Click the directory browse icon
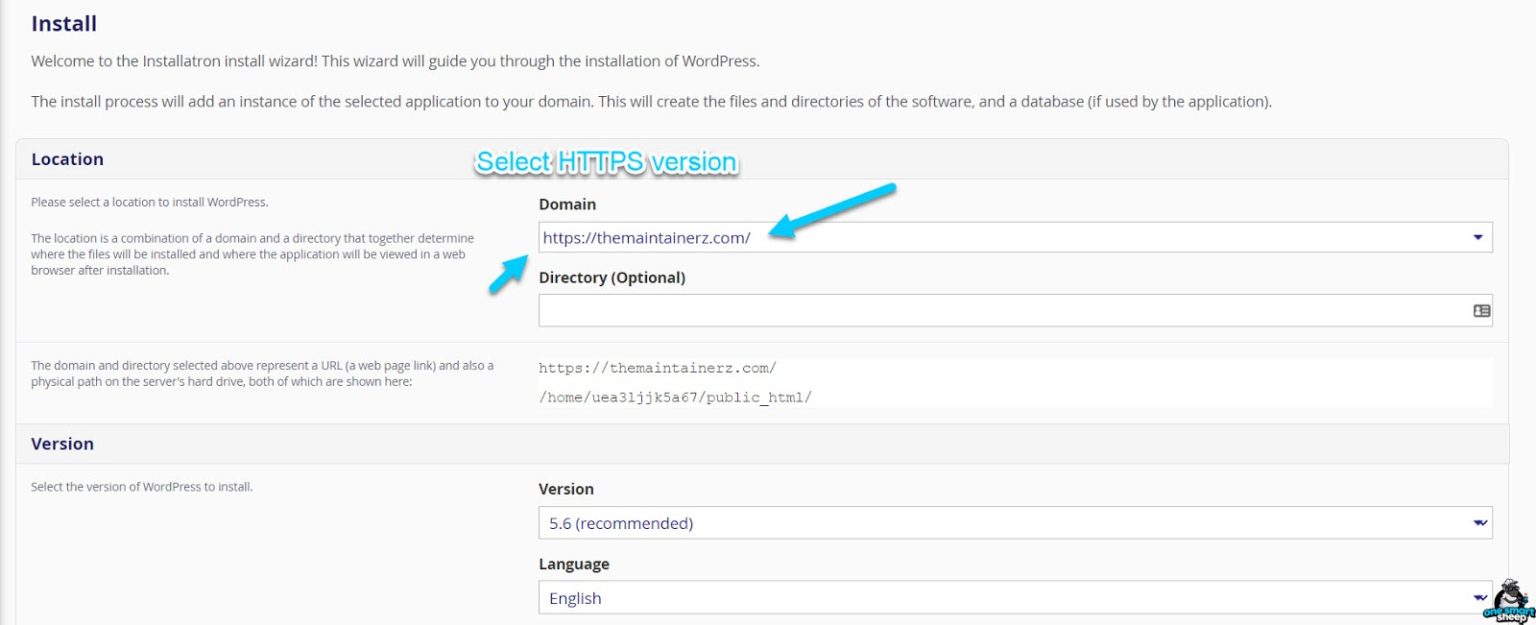The height and width of the screenshot is (625, 1536). [x=1481, y=311]
